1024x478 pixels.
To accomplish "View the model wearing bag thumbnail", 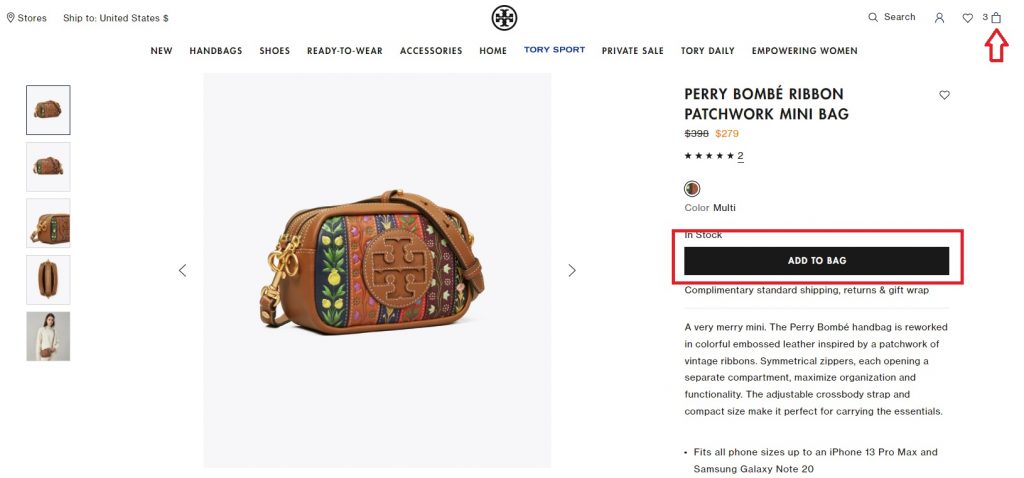I will (48, 336).
